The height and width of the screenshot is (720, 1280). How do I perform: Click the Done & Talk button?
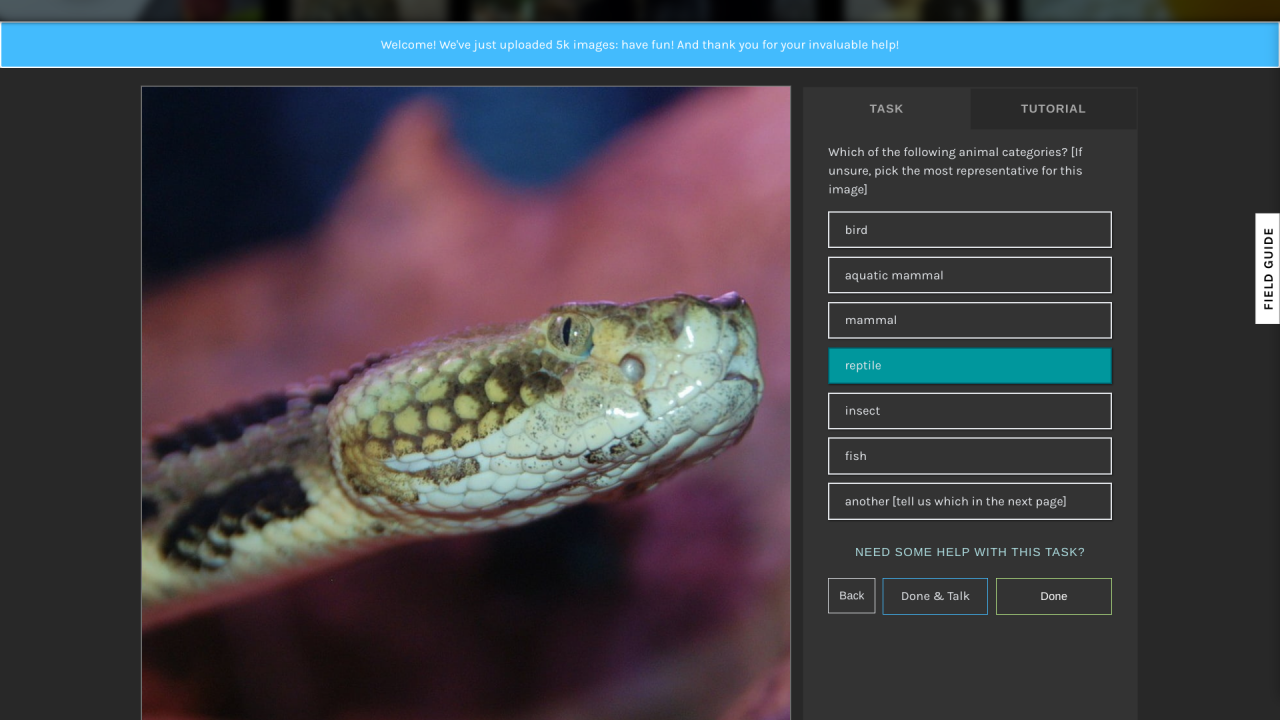point(935,596)
